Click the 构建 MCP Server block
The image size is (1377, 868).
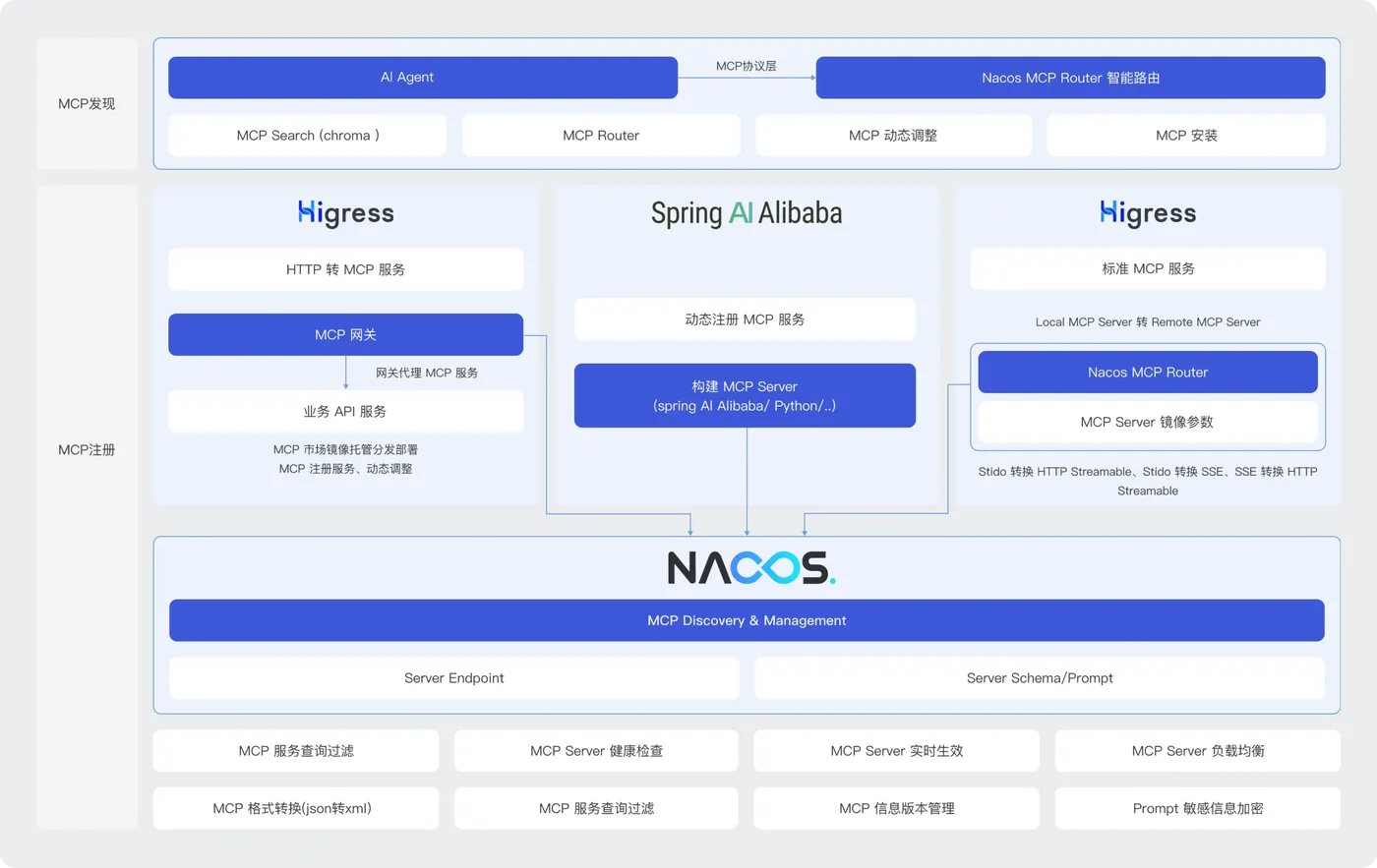tap(745, 395)
